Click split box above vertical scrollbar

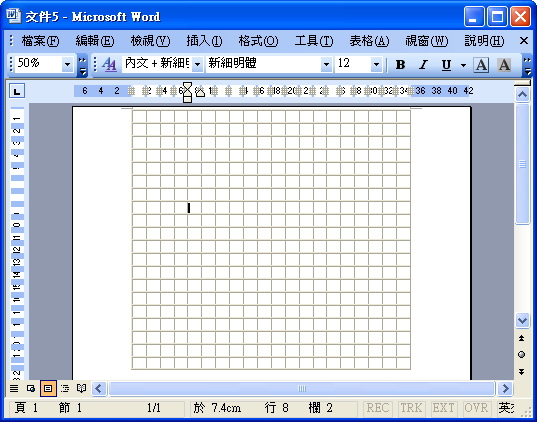pyautogui.click(x=522, y=83)
